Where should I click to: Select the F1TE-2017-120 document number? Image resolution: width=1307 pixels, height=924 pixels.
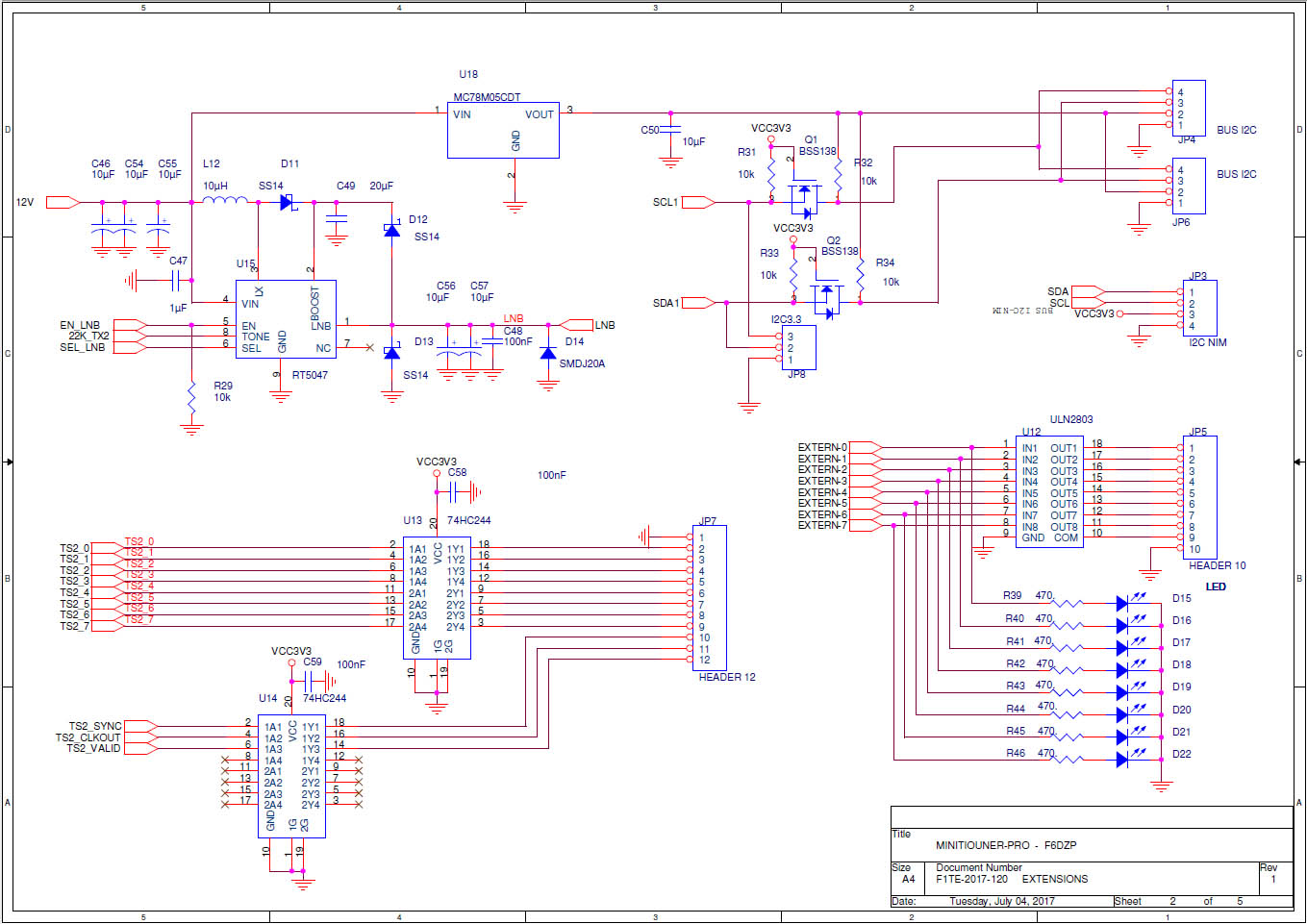point(971,879)
